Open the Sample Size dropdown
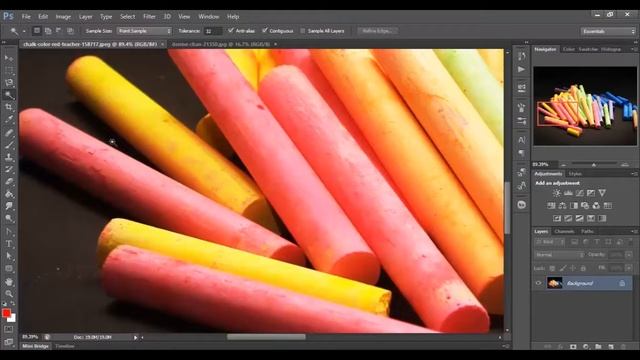640x360 pixels. (x=144, y=31)
